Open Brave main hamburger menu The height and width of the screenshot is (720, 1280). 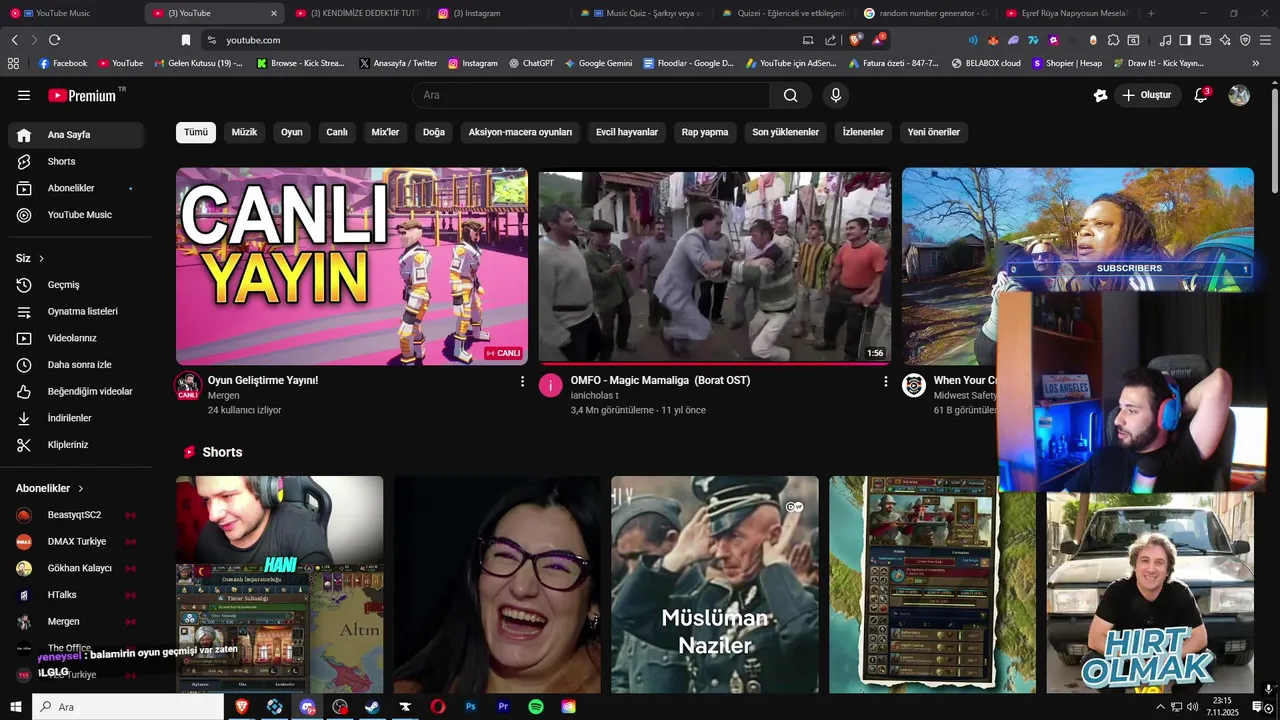1265,40
